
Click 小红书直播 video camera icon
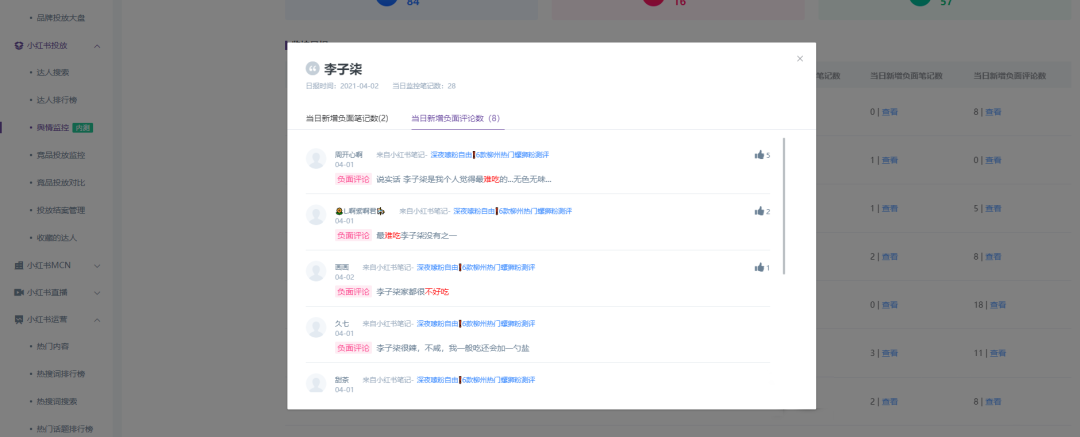[x=19, y=292]
